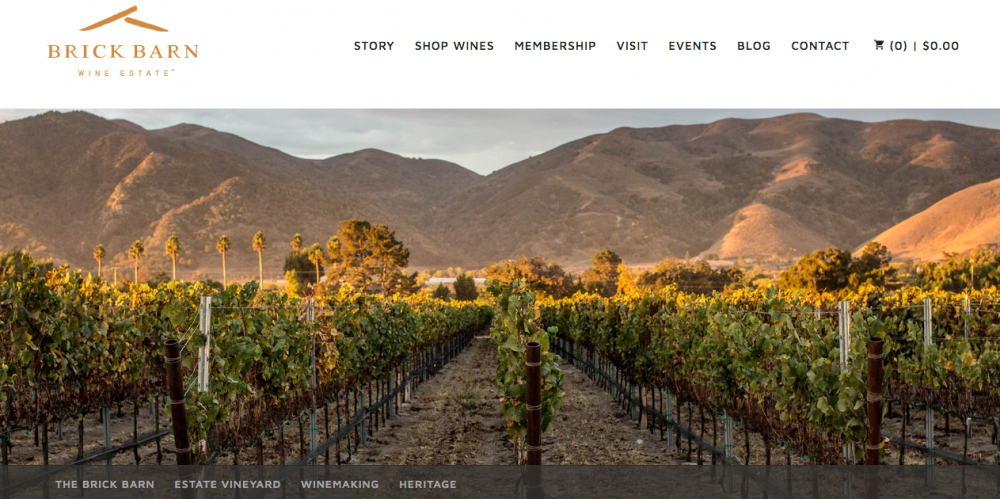Select Visit in the top navigation
This screenshot has height=499, width=1000.
(632, 46)
